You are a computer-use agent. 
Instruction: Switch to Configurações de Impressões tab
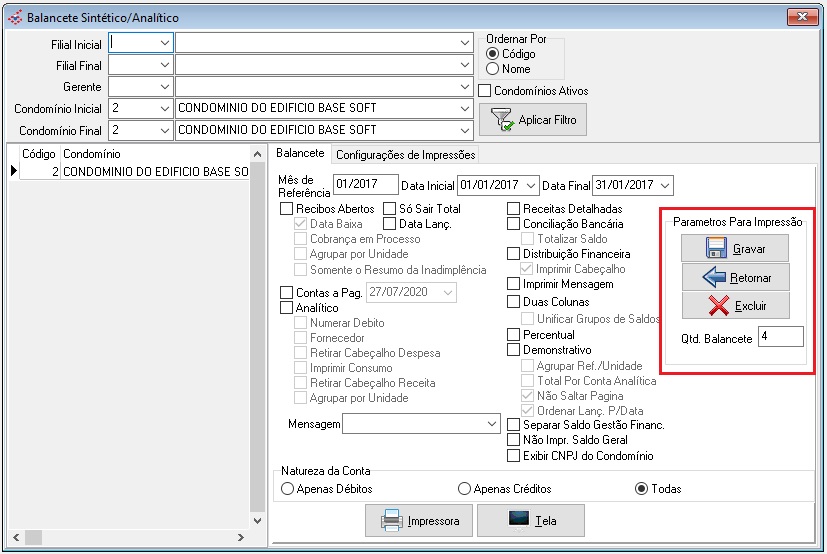tap(405, 155)
